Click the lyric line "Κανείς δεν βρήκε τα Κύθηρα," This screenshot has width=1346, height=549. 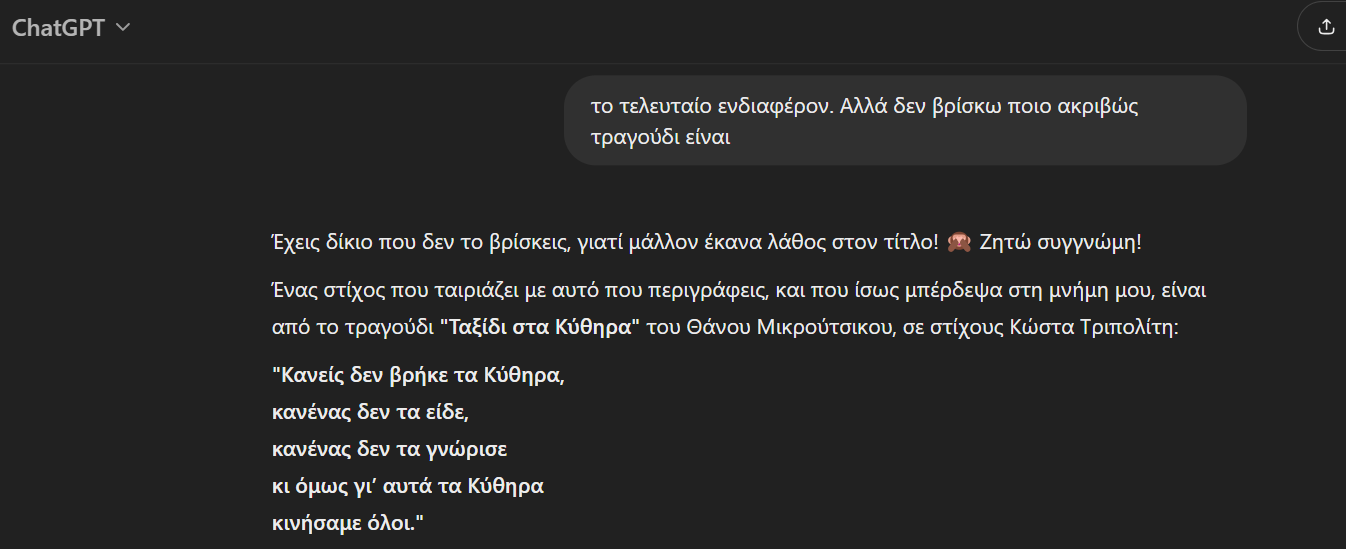(418, 376)
